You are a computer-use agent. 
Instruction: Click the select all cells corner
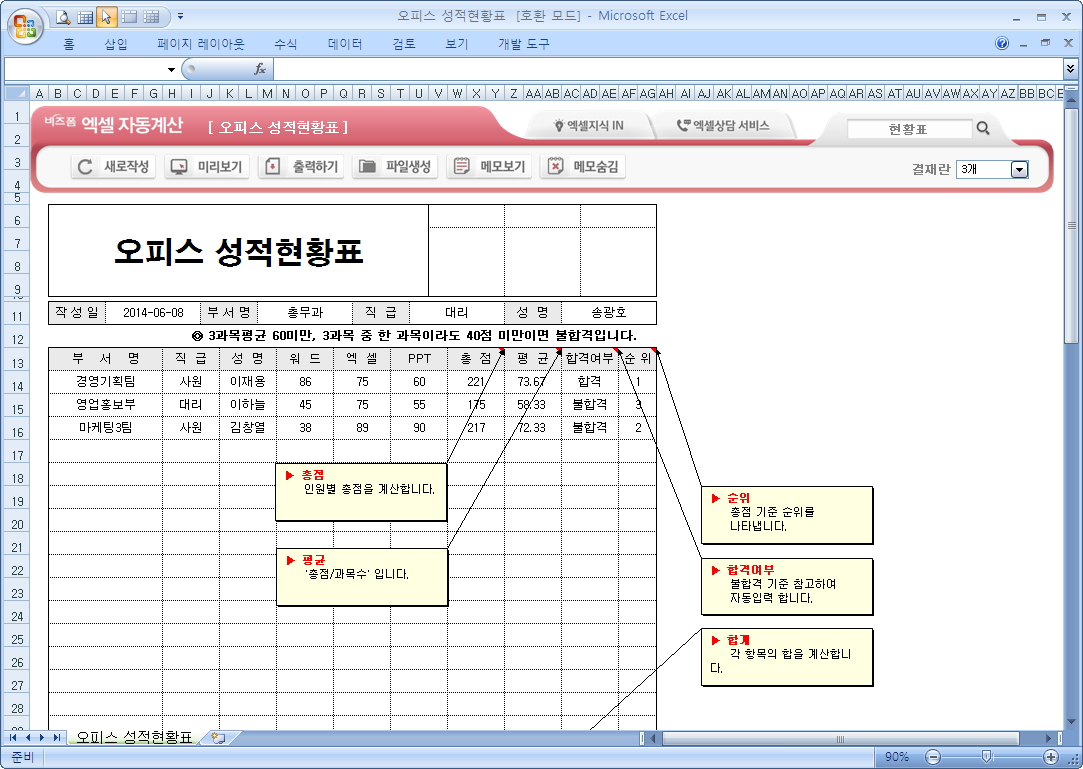17,93
